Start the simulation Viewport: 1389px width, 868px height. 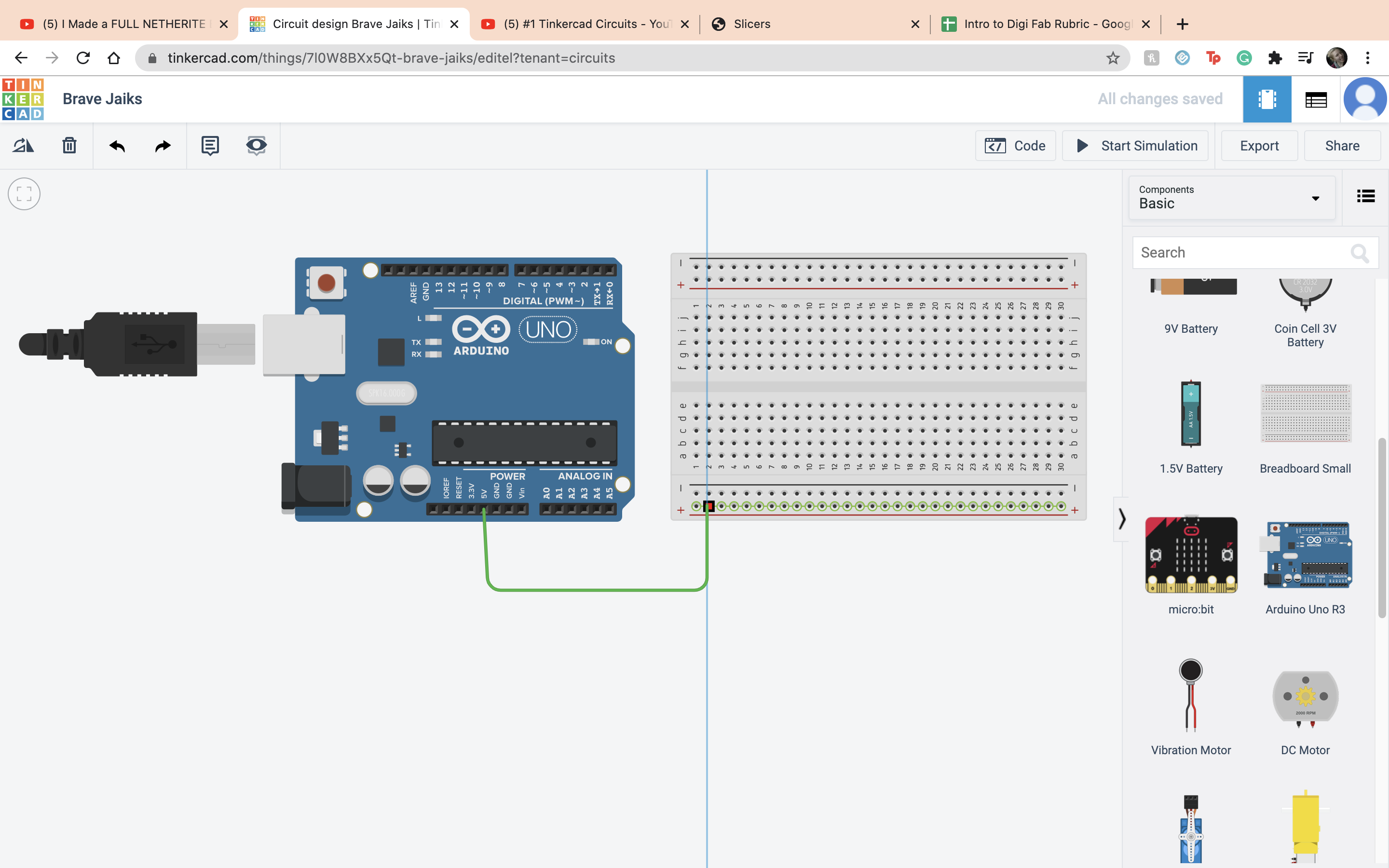1135,146
